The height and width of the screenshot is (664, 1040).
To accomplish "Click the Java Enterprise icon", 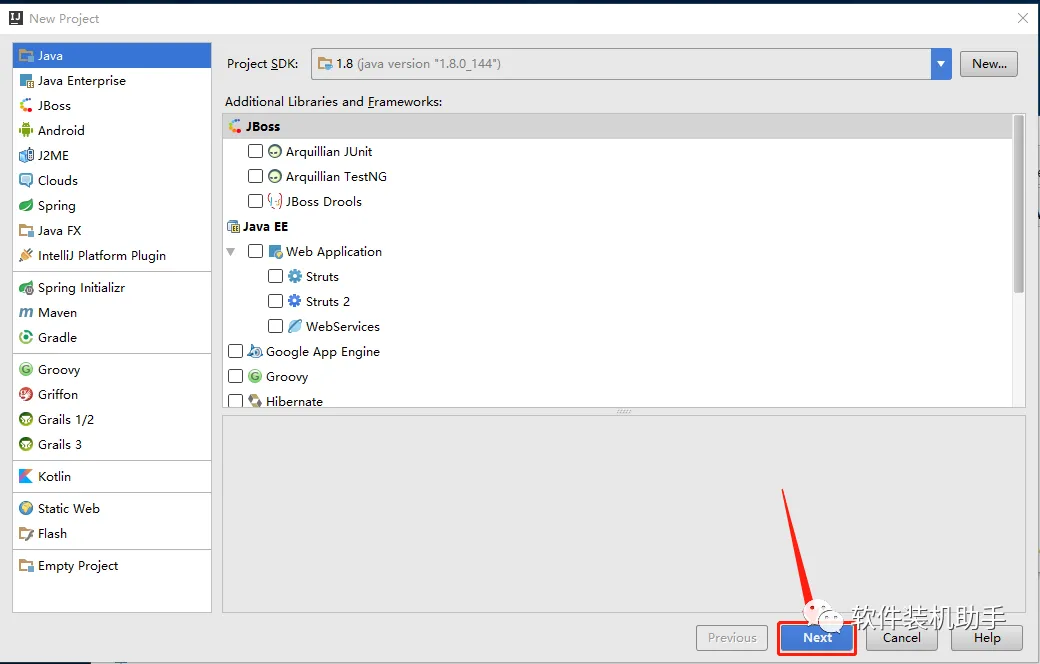I will click(27, 81).
